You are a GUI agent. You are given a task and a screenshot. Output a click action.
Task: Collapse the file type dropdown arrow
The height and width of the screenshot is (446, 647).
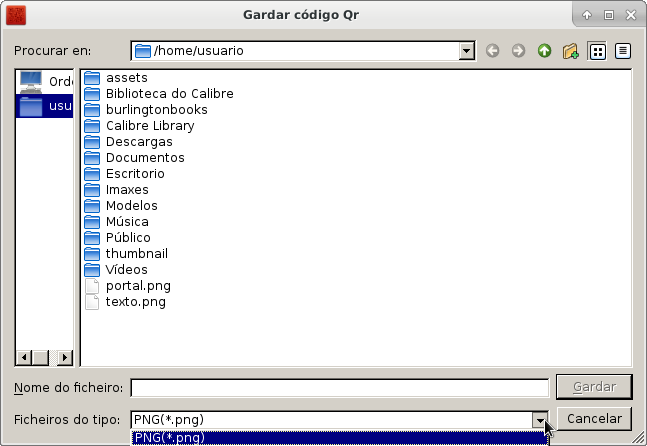(540, 420)
